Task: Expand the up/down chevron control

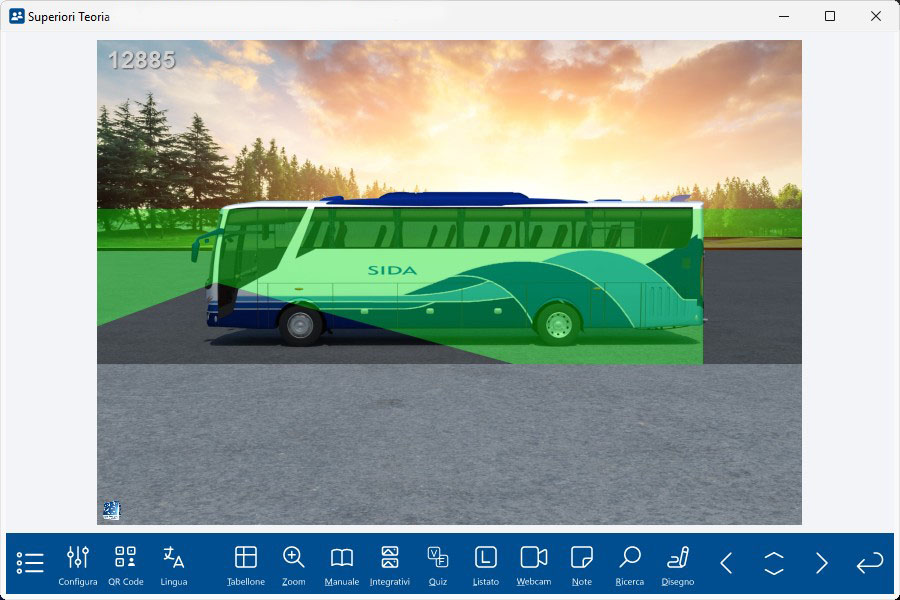Action: point(774,563)
